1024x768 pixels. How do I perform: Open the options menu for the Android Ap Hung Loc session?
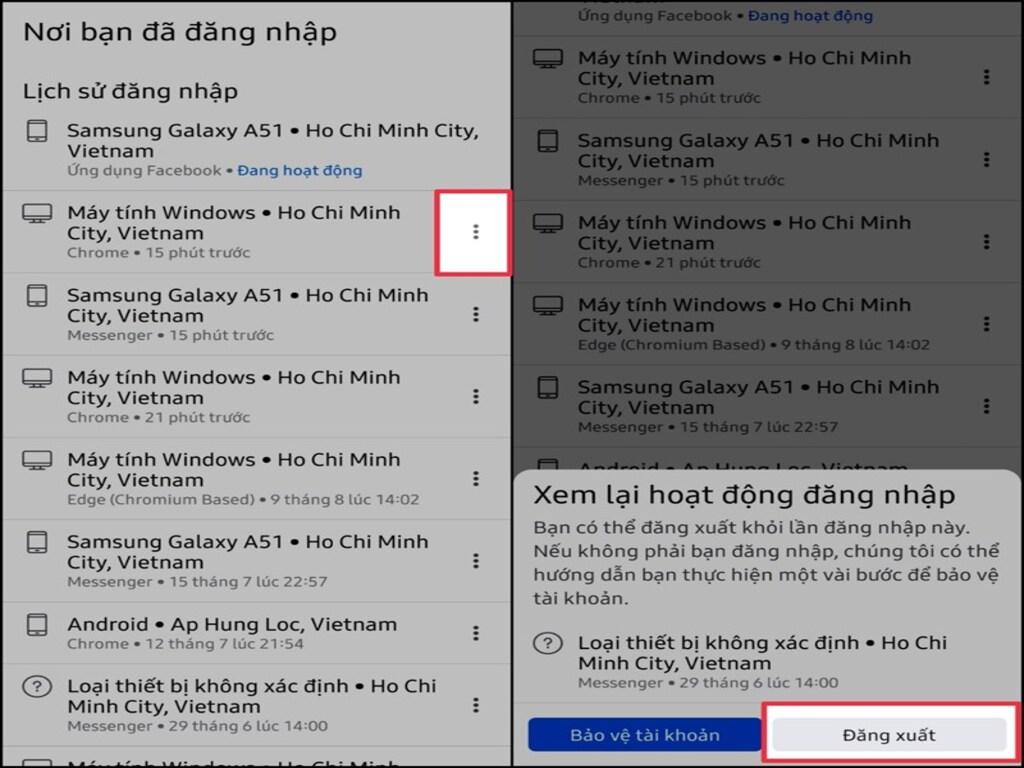click(x=475, y=633)
